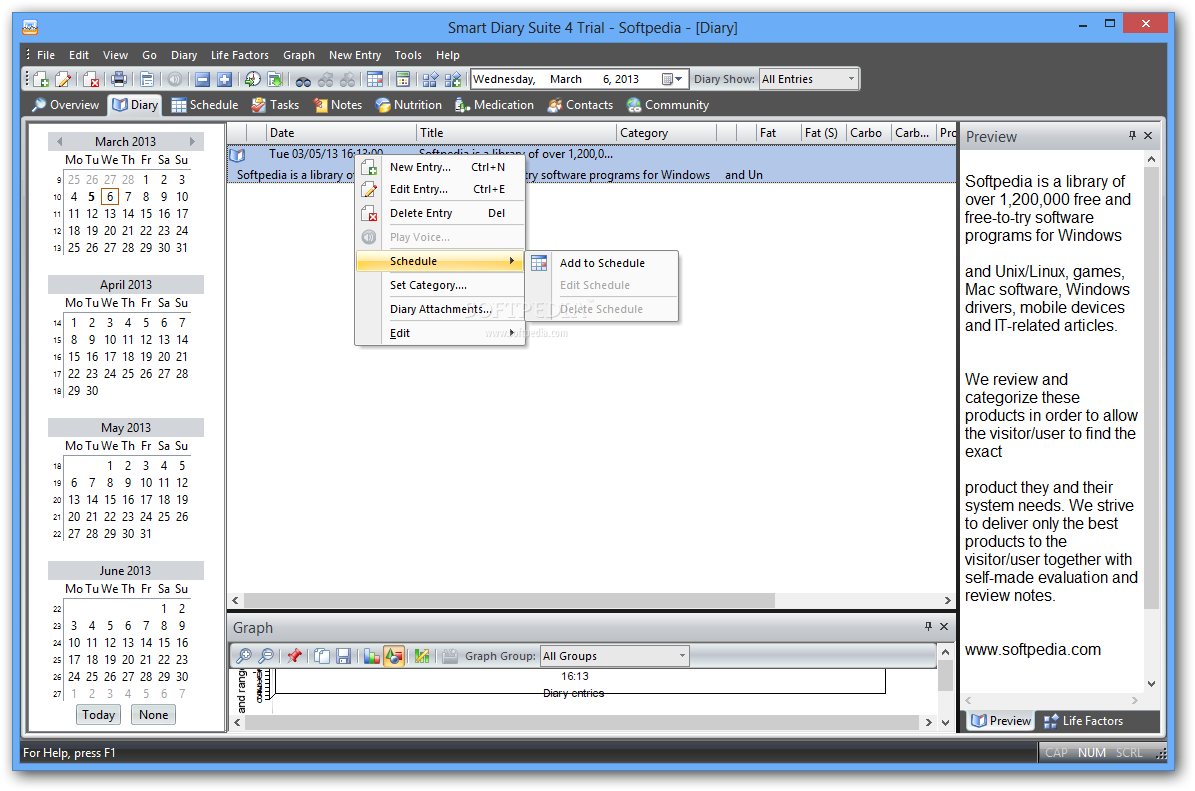Expand the Edit submenu in context menu
Screen dimensions: 1195x791
coord(441,333)
